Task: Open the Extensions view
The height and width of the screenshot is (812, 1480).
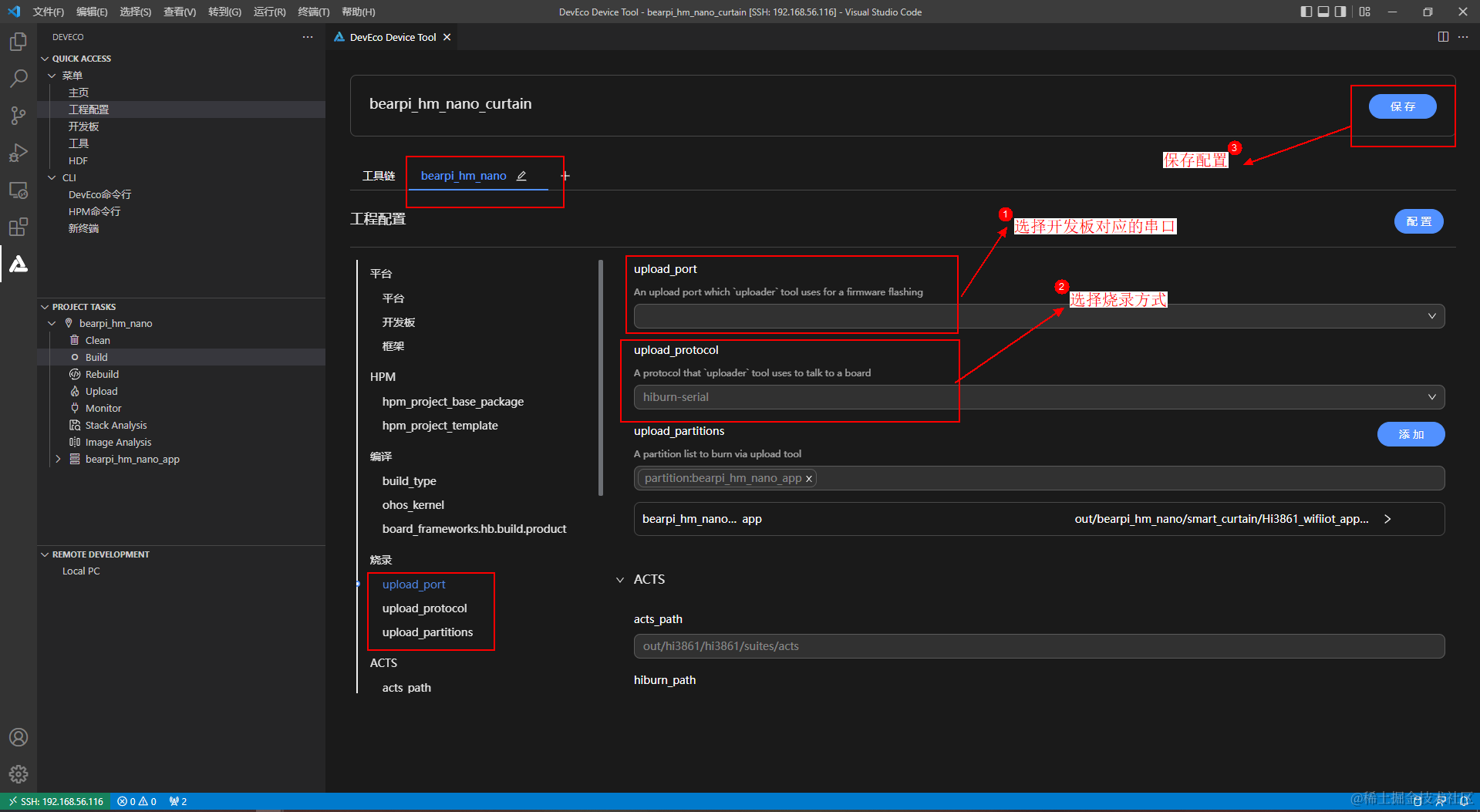Action: (19, 227)
